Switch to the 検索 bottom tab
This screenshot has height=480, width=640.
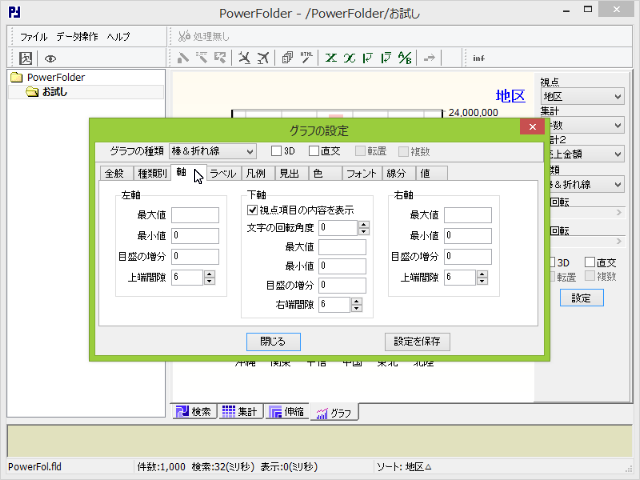click(193, 411)
